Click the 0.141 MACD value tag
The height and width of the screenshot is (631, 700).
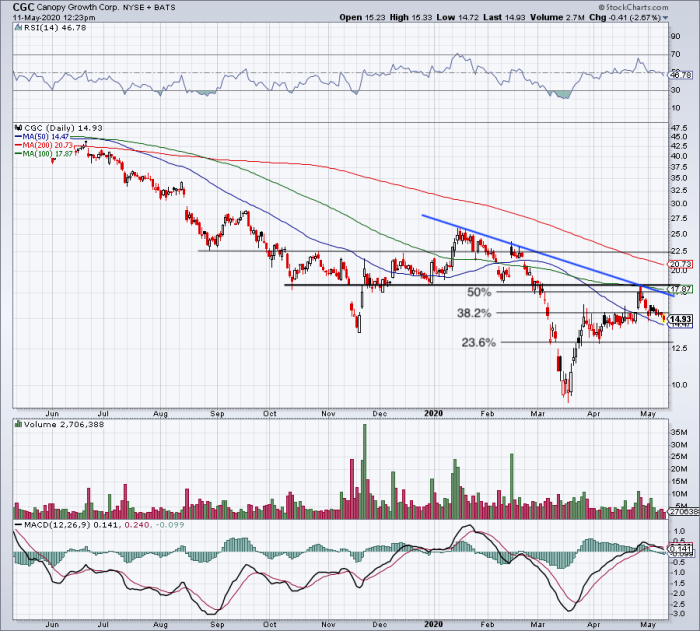pyautogui.click(x=680, y=548)
